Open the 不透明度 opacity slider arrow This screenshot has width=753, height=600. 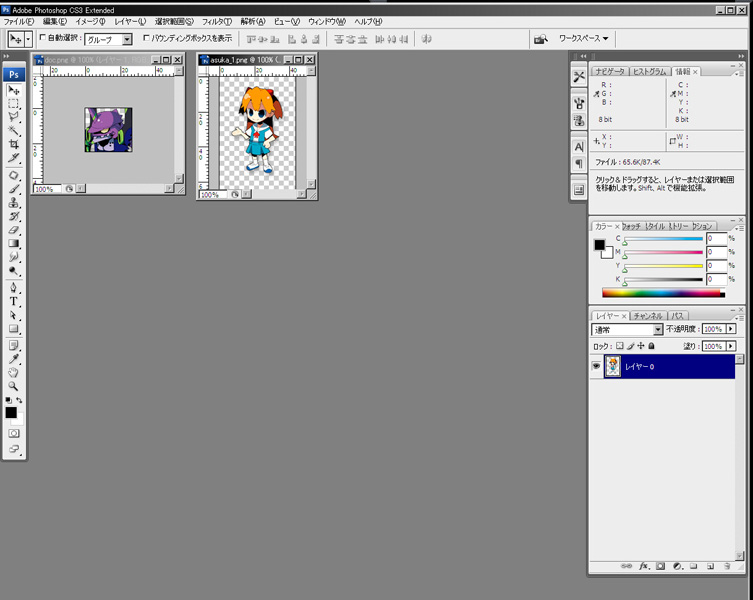pyautogui.click(x=730, y=329)
